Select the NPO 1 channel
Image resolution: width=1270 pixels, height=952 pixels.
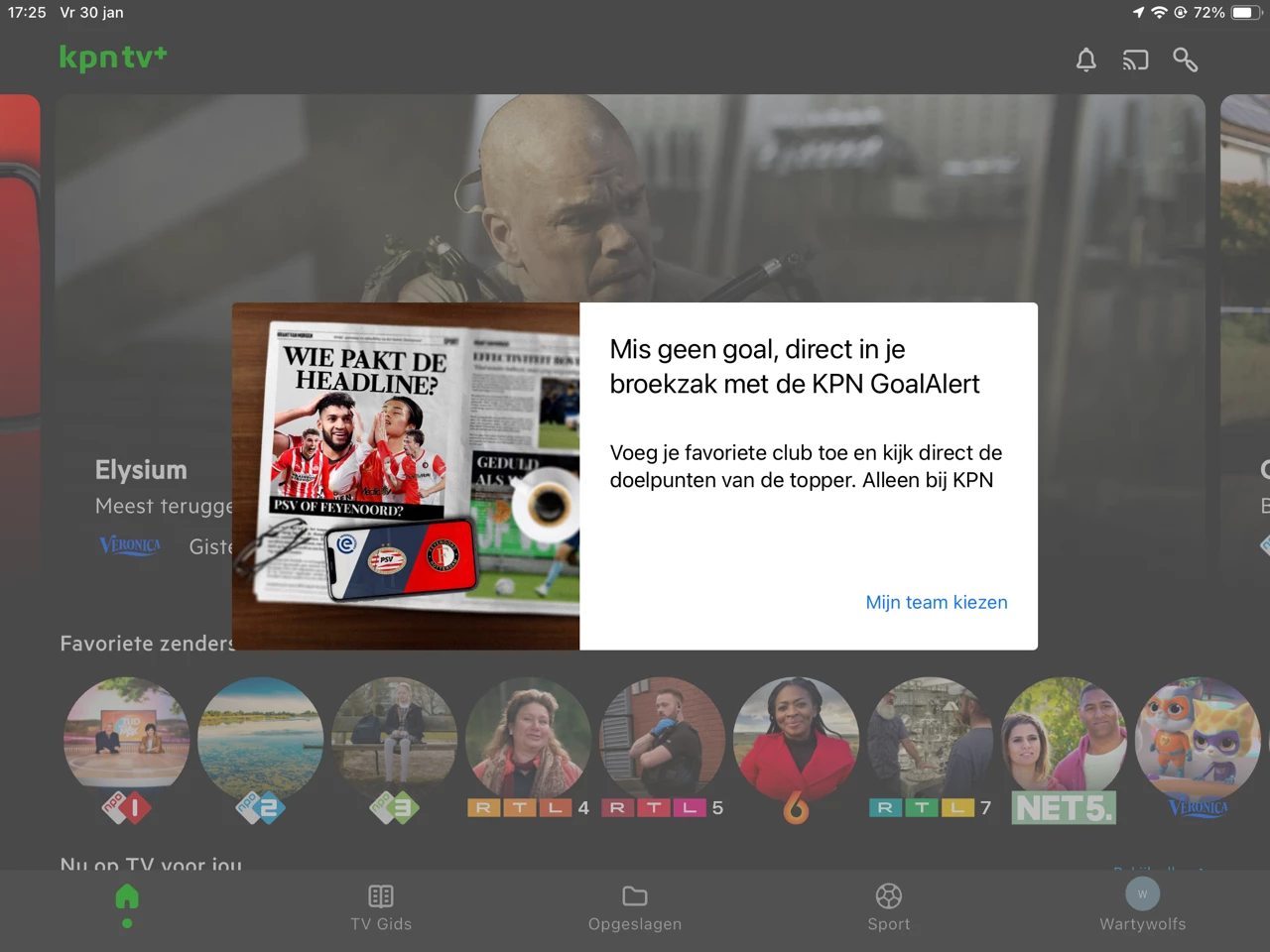(126, 751)
